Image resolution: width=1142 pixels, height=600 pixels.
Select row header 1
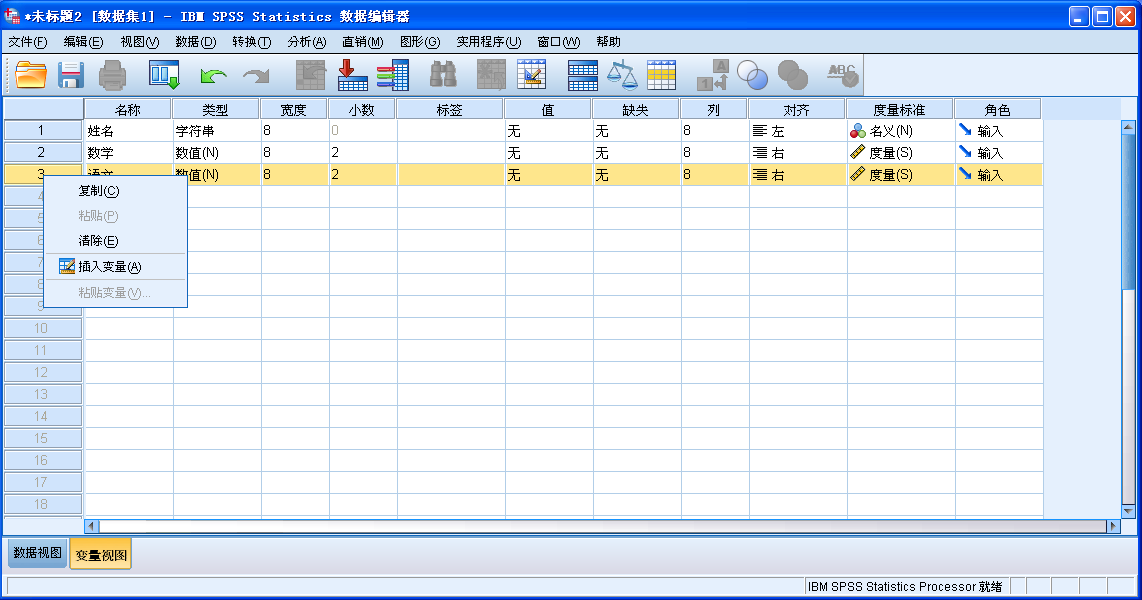click(42, 130)
